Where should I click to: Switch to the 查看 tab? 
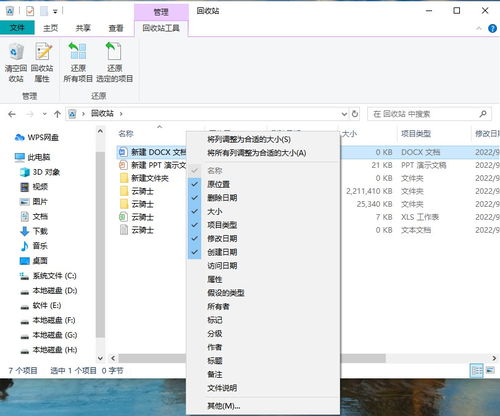[x=116, y=28]
